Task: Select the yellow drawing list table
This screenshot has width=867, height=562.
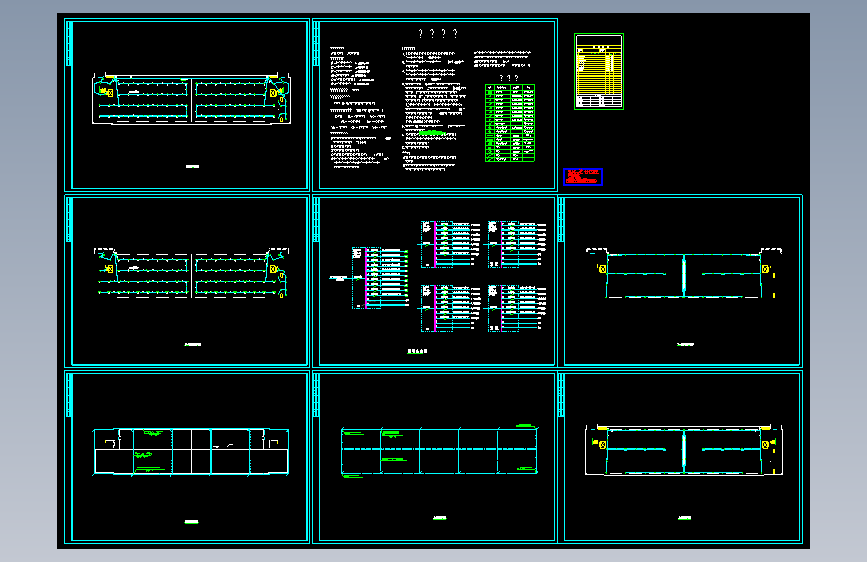Action: (599, 71)
